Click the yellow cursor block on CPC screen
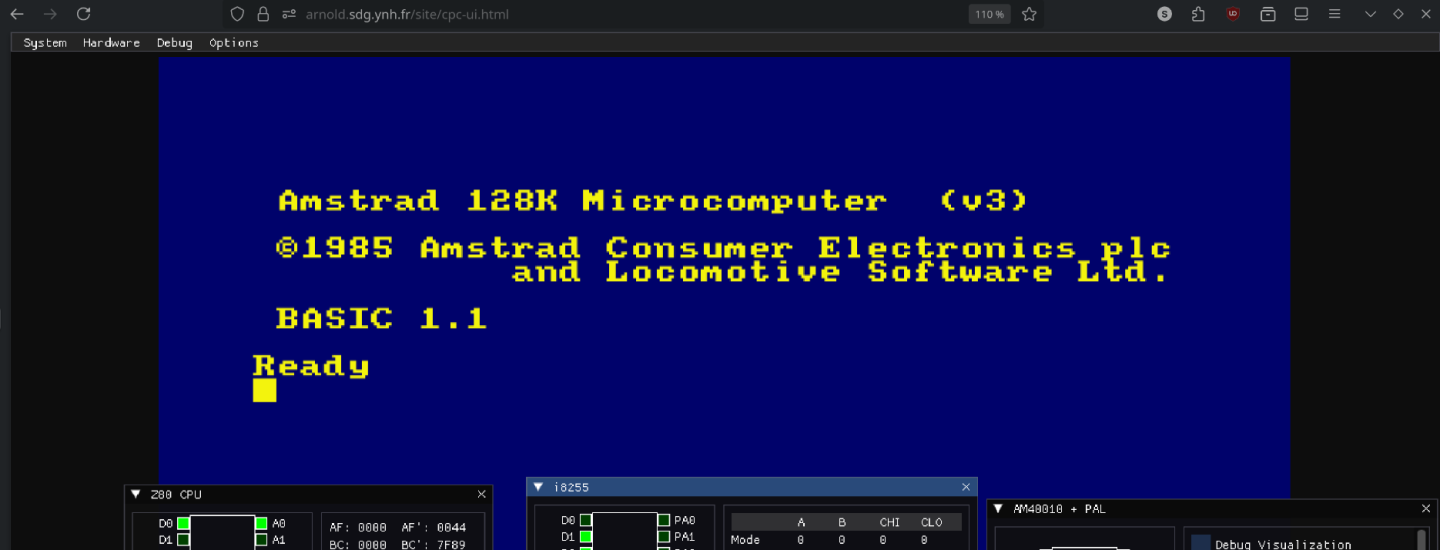The width and height of the screenshot is (1440, 550). click(264, 390)
